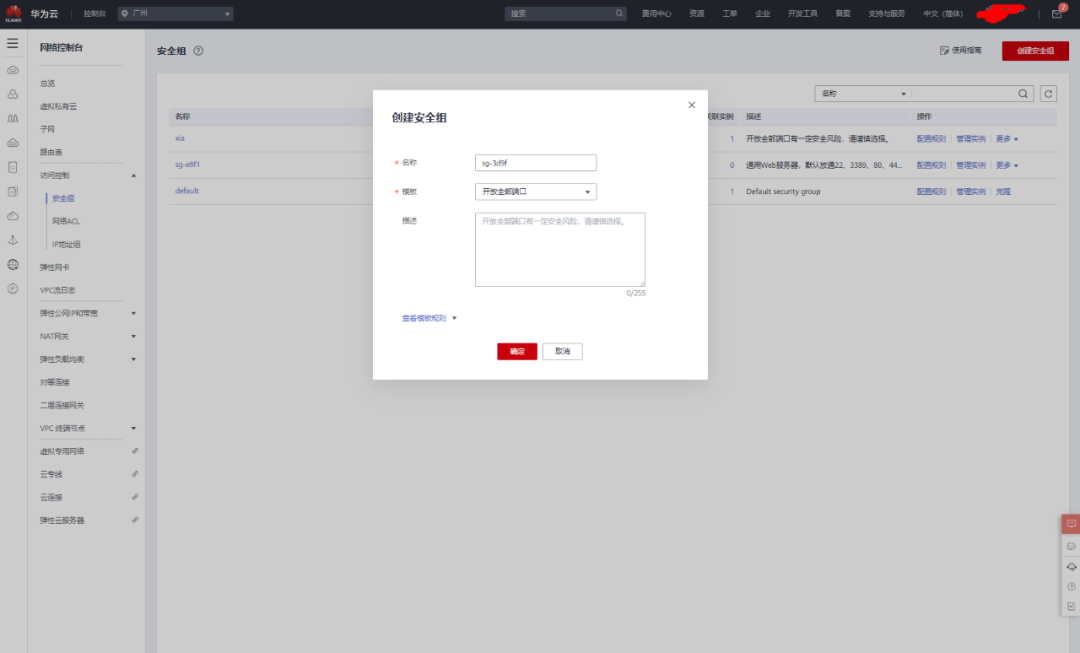Expand 查看模板规则 section
Viewport: 1080px width, 653px height.
pyautogui.click(x=429, y=318)
